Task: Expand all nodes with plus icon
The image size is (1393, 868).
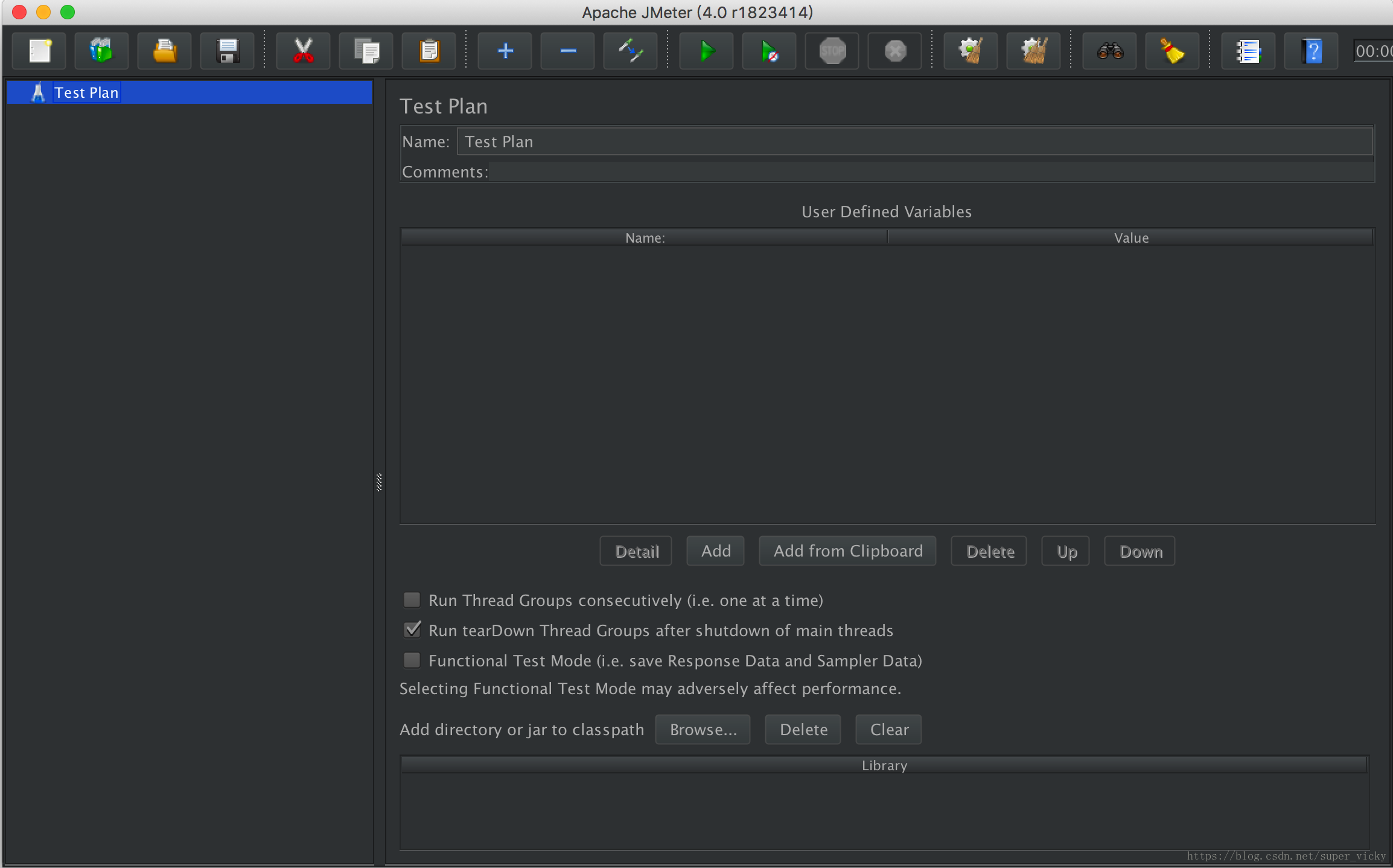Action: click(x=505, y=51)
